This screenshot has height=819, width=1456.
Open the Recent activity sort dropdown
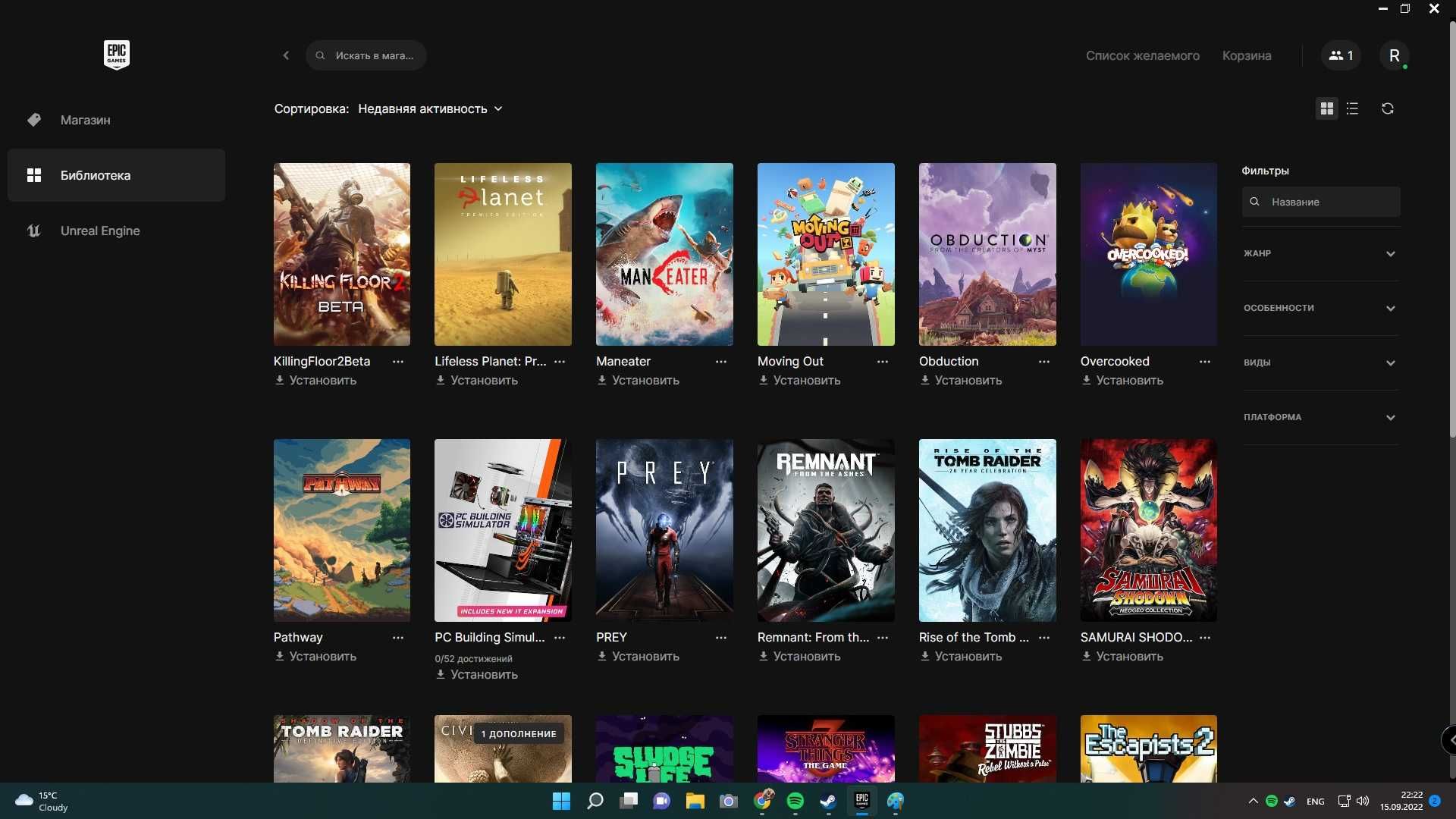pos(430,108)
